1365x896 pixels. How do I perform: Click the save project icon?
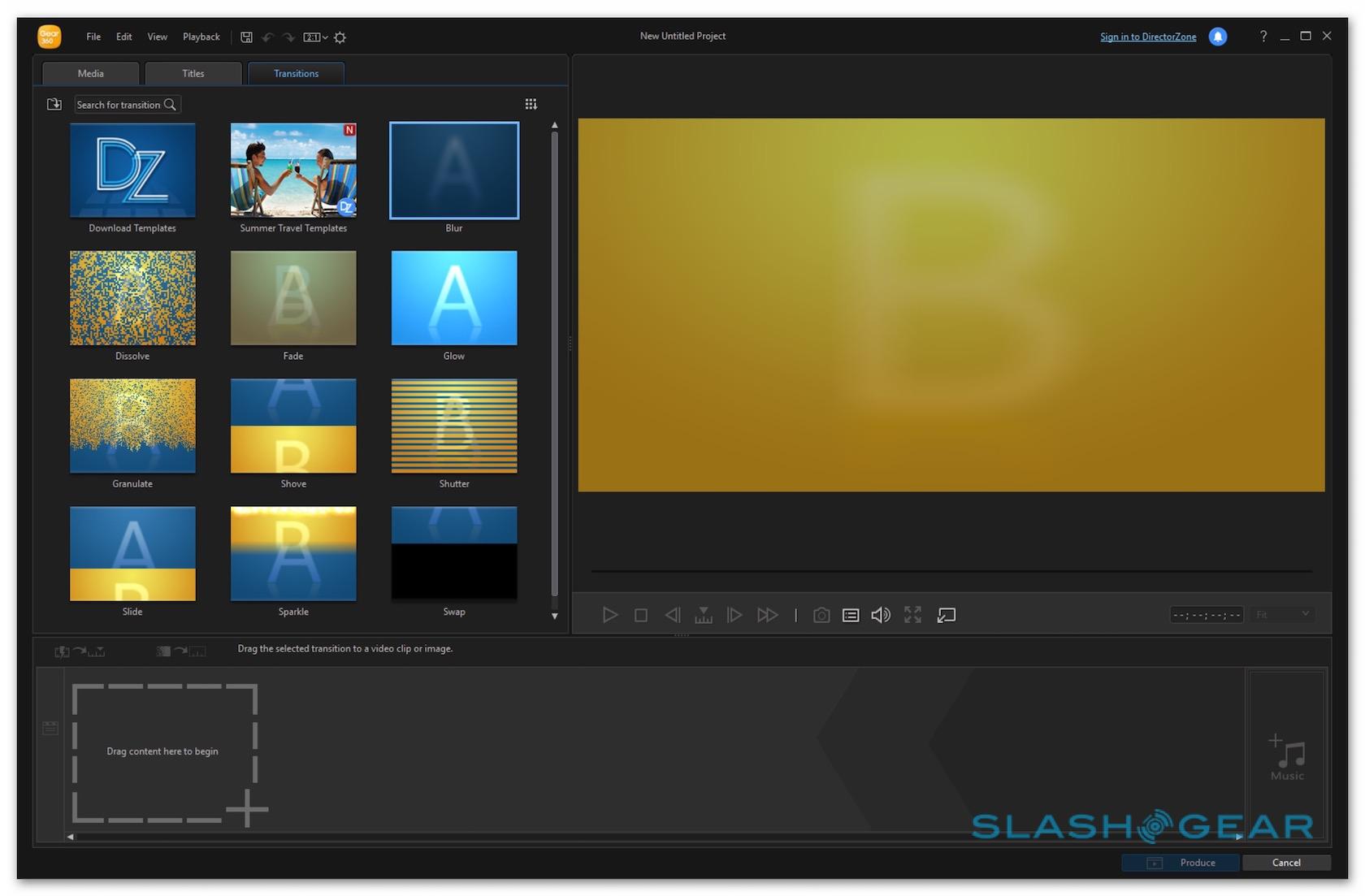(x=246, y=37)
